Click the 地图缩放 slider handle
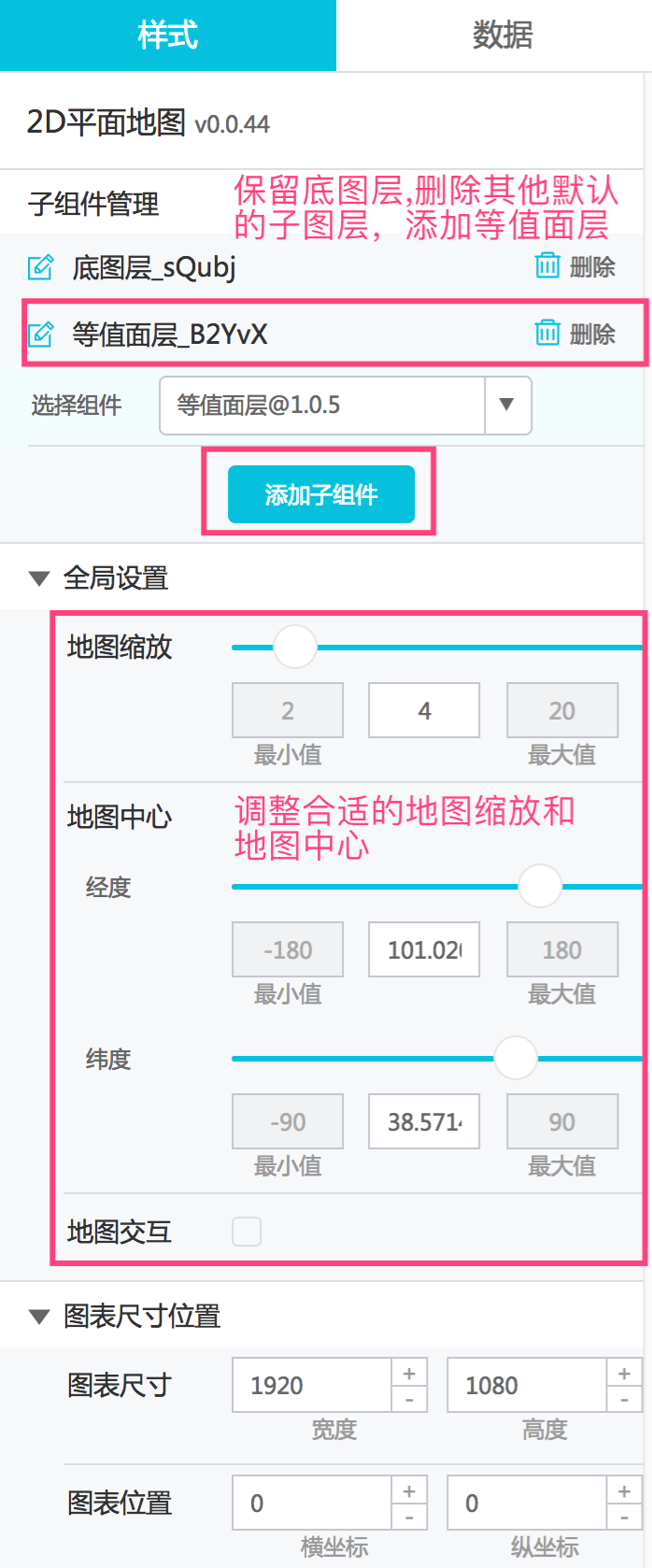652x1568 pixels. 295,647
